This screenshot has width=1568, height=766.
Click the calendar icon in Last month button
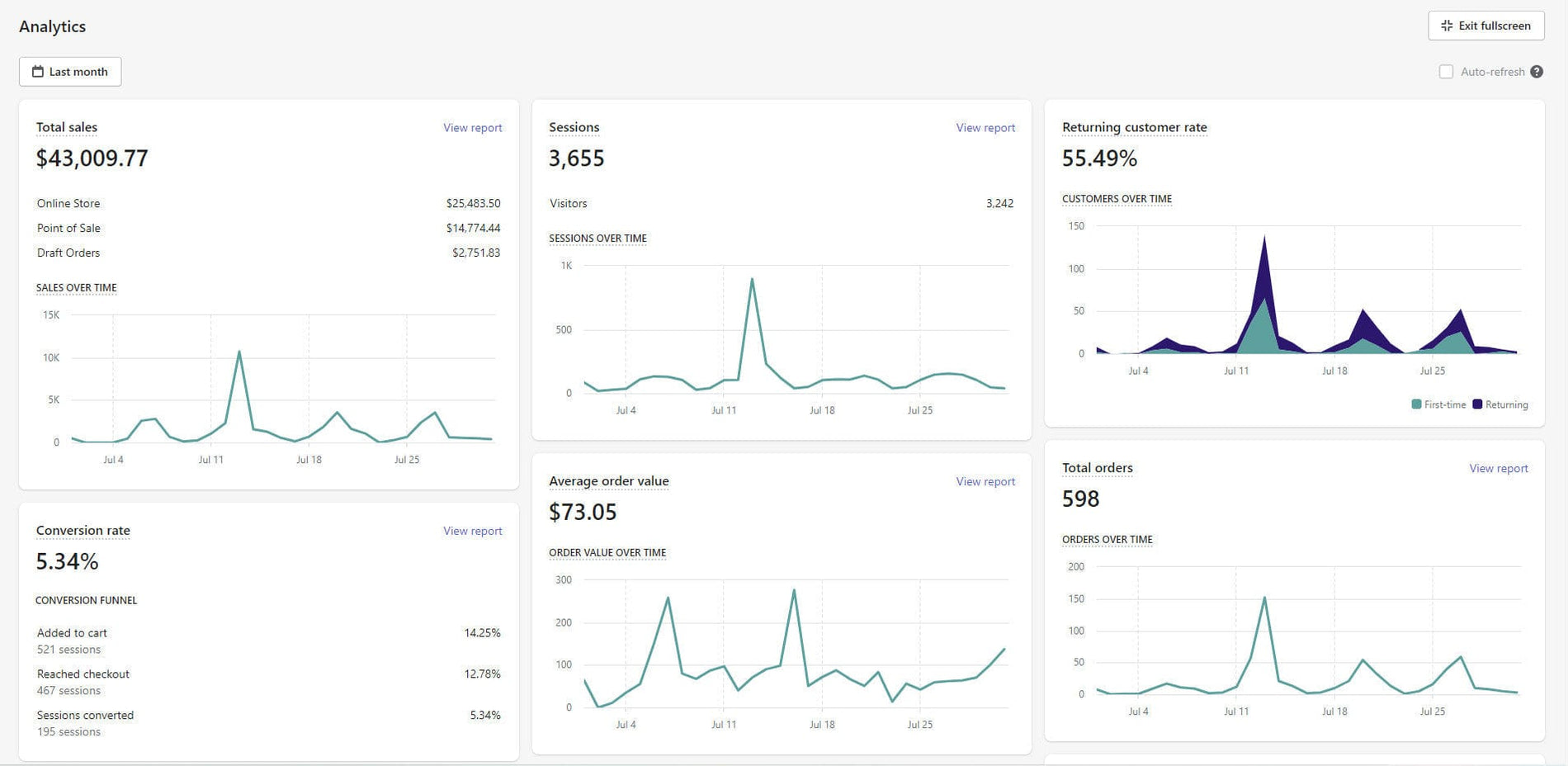click(x=37, y=72)
